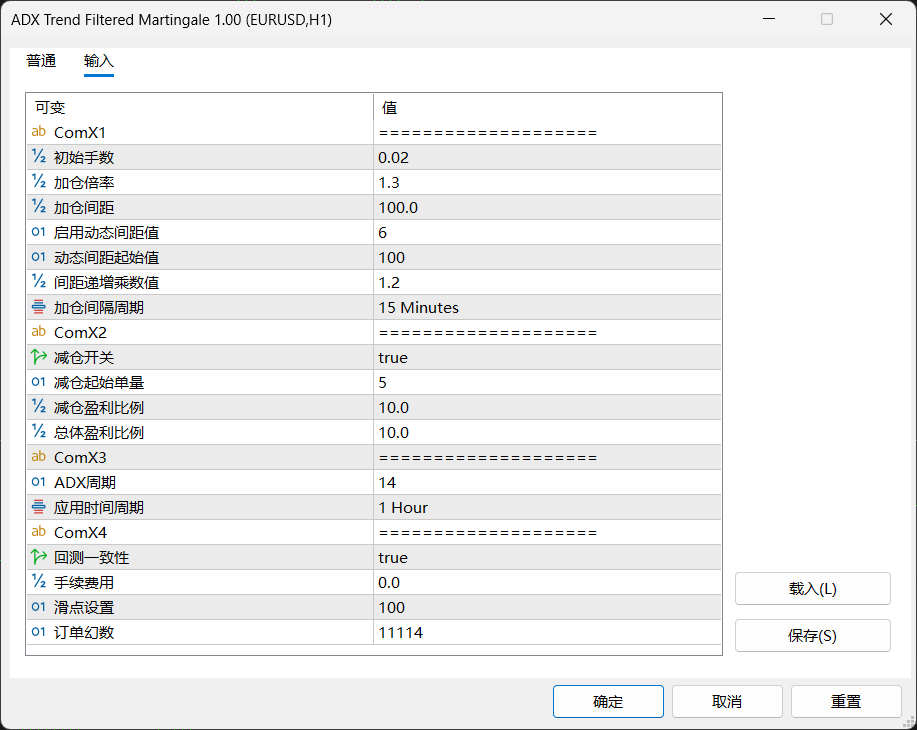Click the 取消 button
Viewport: 917px width, 730px height.
[x=727, y=701]
